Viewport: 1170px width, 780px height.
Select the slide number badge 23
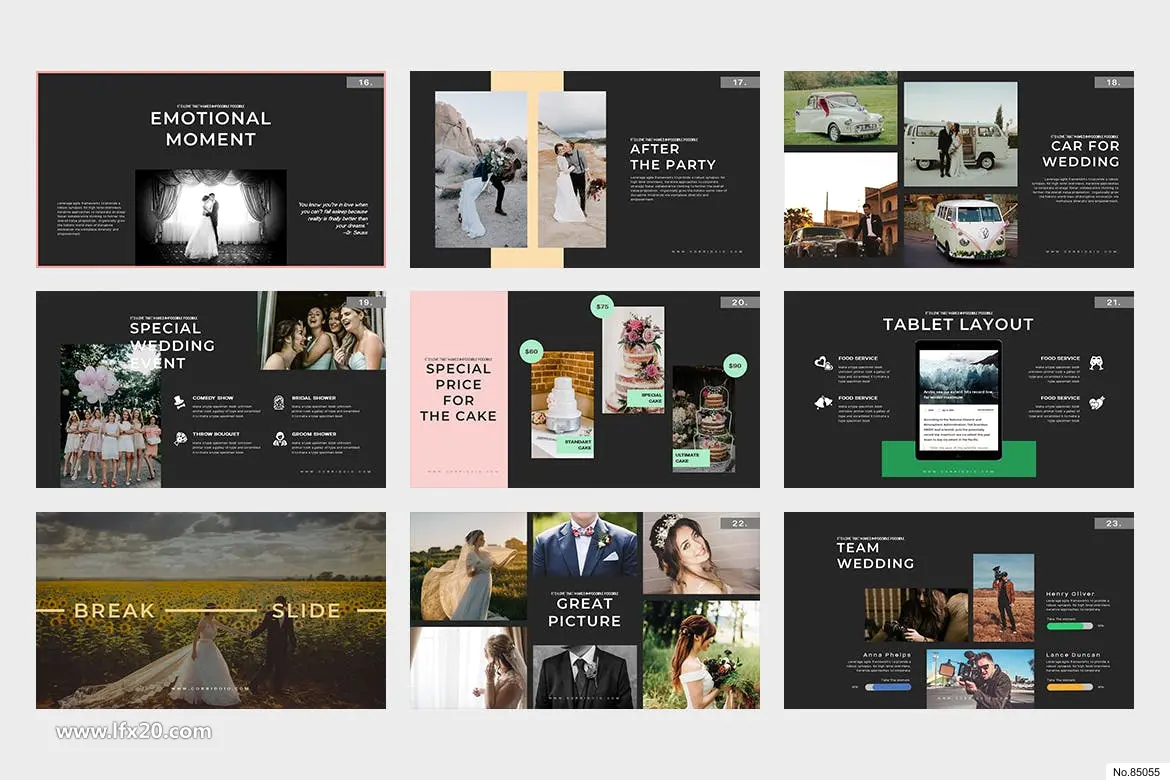tap(1113, 523)
